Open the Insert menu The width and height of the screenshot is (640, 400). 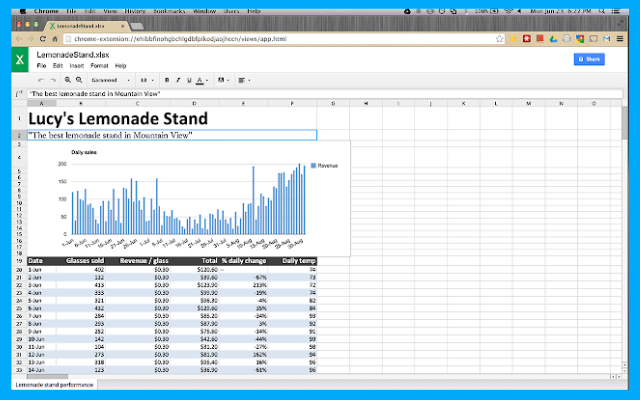[x=76, y=65]
